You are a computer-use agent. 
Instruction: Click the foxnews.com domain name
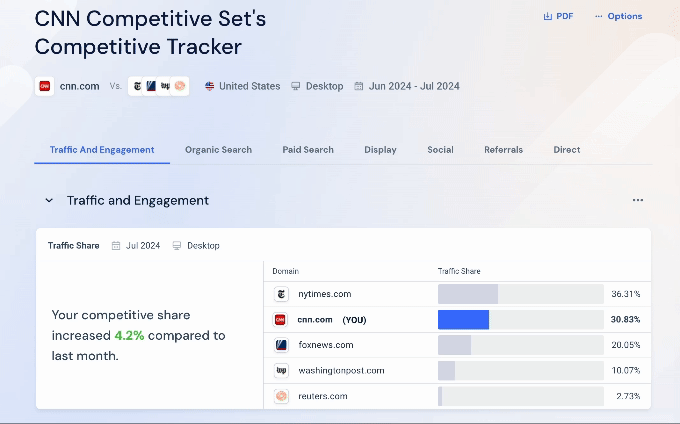pyautogui.click(x=326, y=345)
